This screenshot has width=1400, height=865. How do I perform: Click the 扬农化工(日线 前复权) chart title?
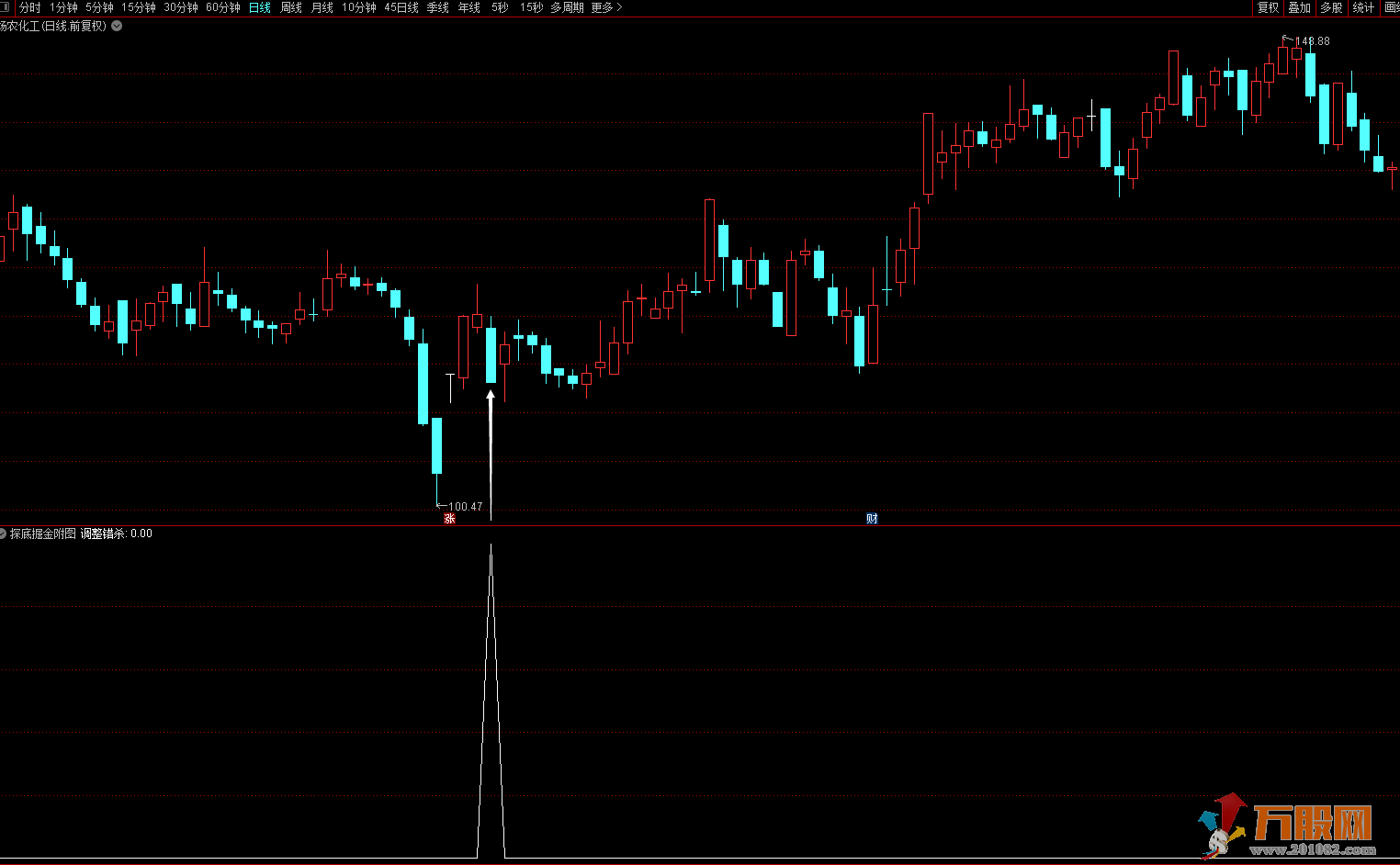[x=53, y=26]
